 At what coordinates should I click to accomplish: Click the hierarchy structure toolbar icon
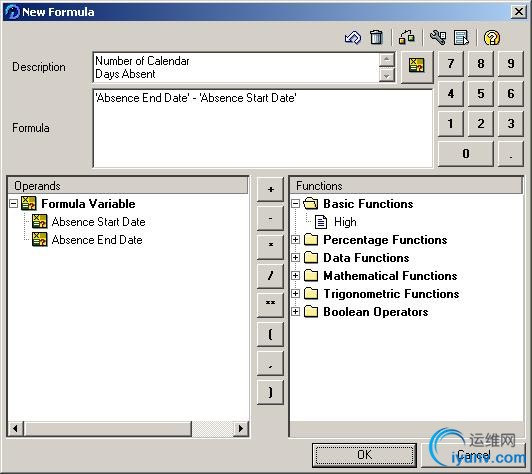click(x=406, y=37)
